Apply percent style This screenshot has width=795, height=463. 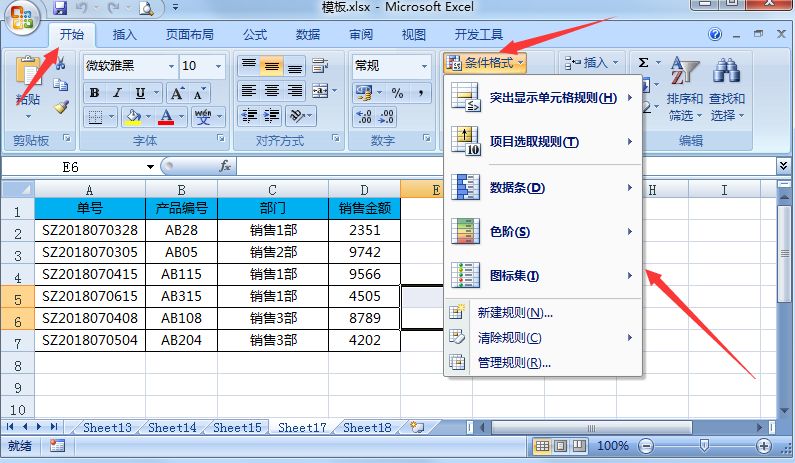pos(398,93)
